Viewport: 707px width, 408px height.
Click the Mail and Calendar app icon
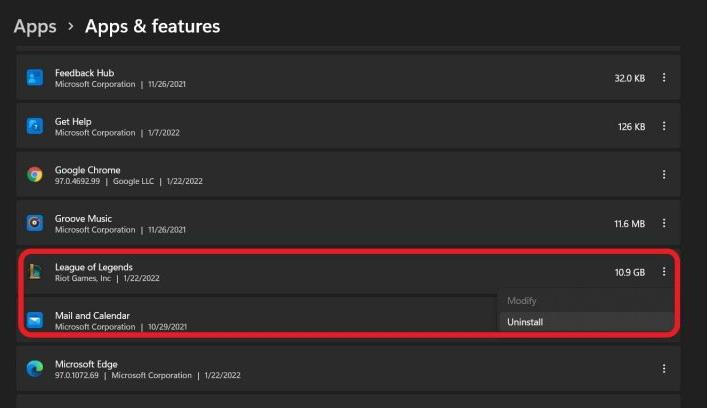coord(35,320)
